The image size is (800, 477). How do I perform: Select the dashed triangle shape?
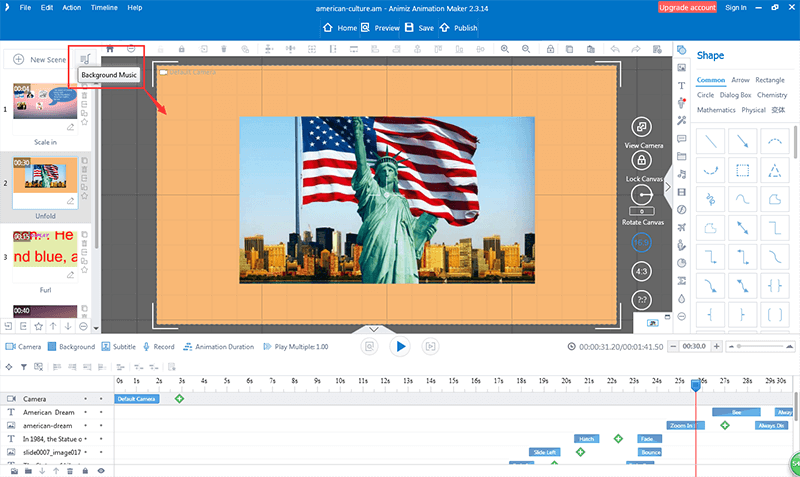[x=774, y=170]
